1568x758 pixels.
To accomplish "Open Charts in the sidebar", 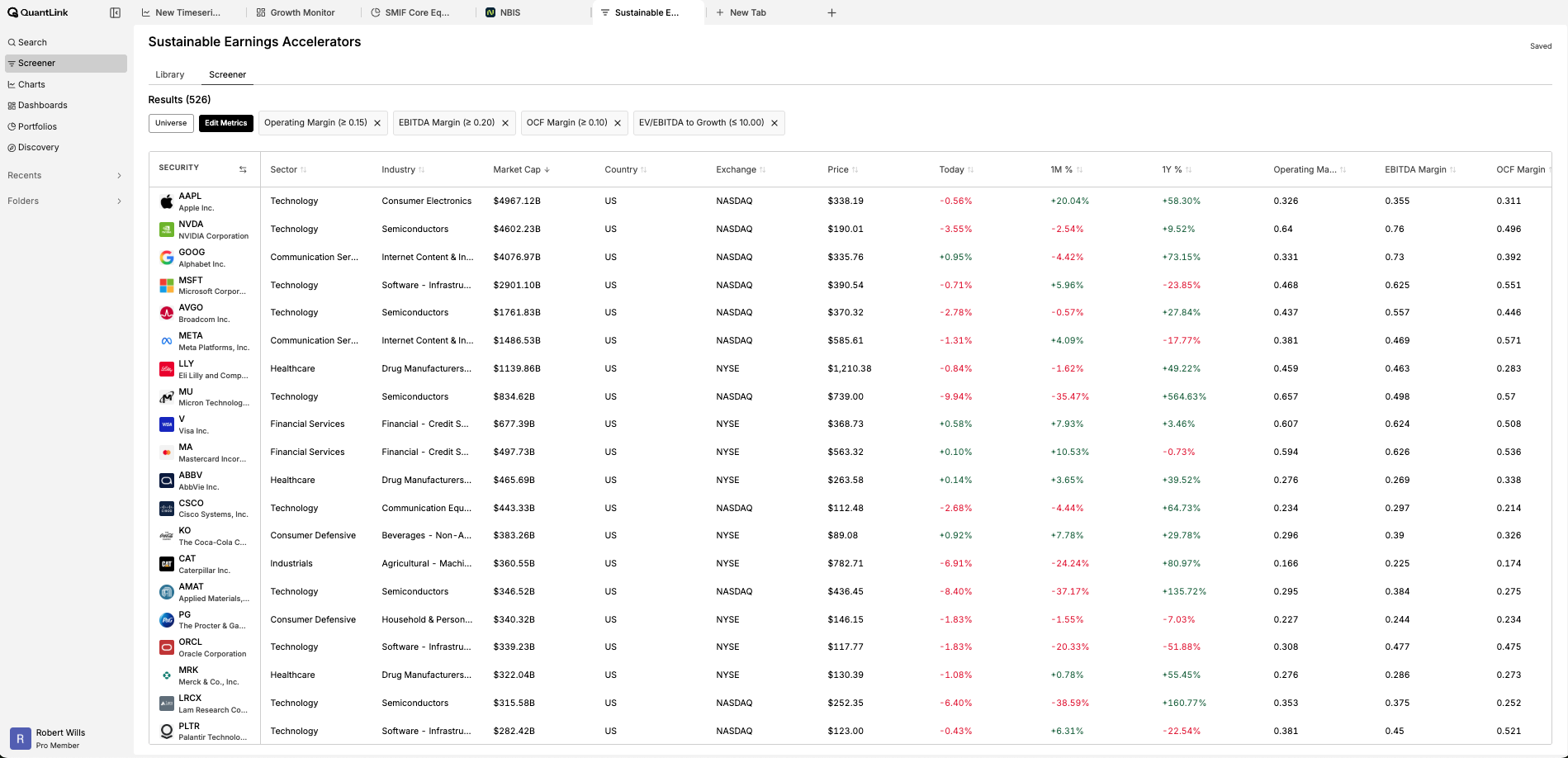I will point(66,84).
